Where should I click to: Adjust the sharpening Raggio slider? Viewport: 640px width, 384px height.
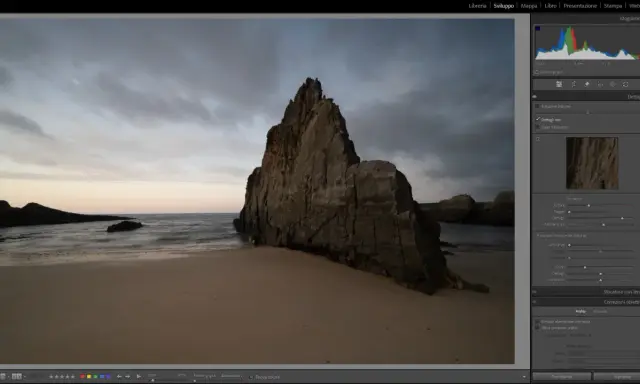(569, 212)
